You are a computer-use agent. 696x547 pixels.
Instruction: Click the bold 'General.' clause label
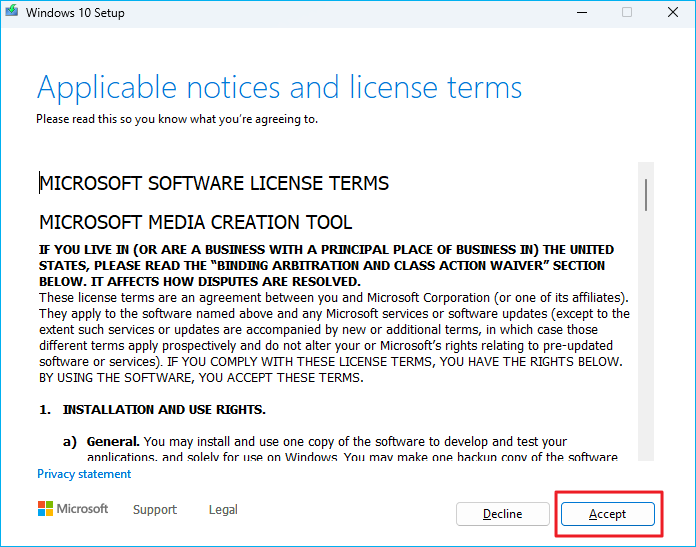pyautogui.click(x=113, y=441)
